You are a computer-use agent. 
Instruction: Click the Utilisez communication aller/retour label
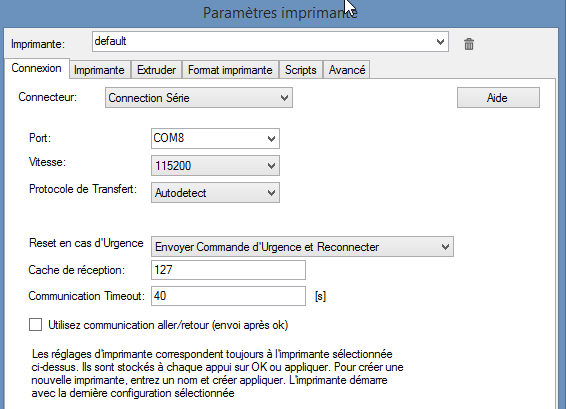coord(168,325)
